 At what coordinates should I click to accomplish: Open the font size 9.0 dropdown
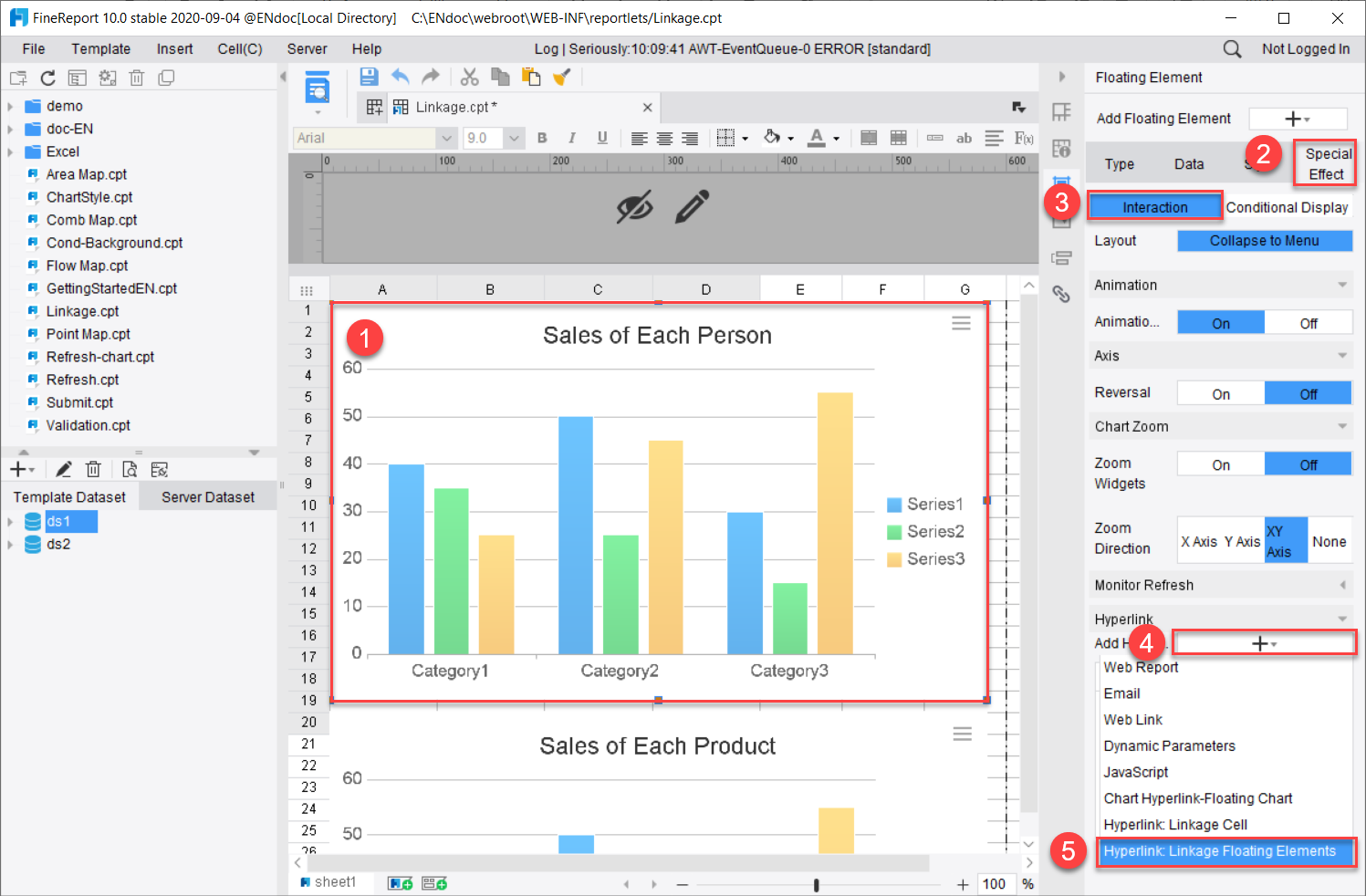(x=514, y=138)
